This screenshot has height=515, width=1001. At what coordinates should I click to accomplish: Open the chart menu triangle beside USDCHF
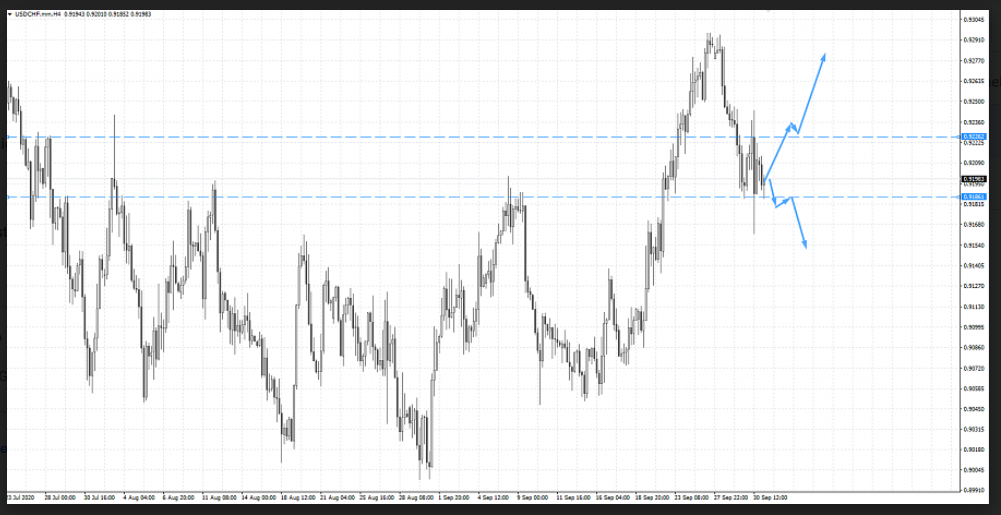pos(9,14)
